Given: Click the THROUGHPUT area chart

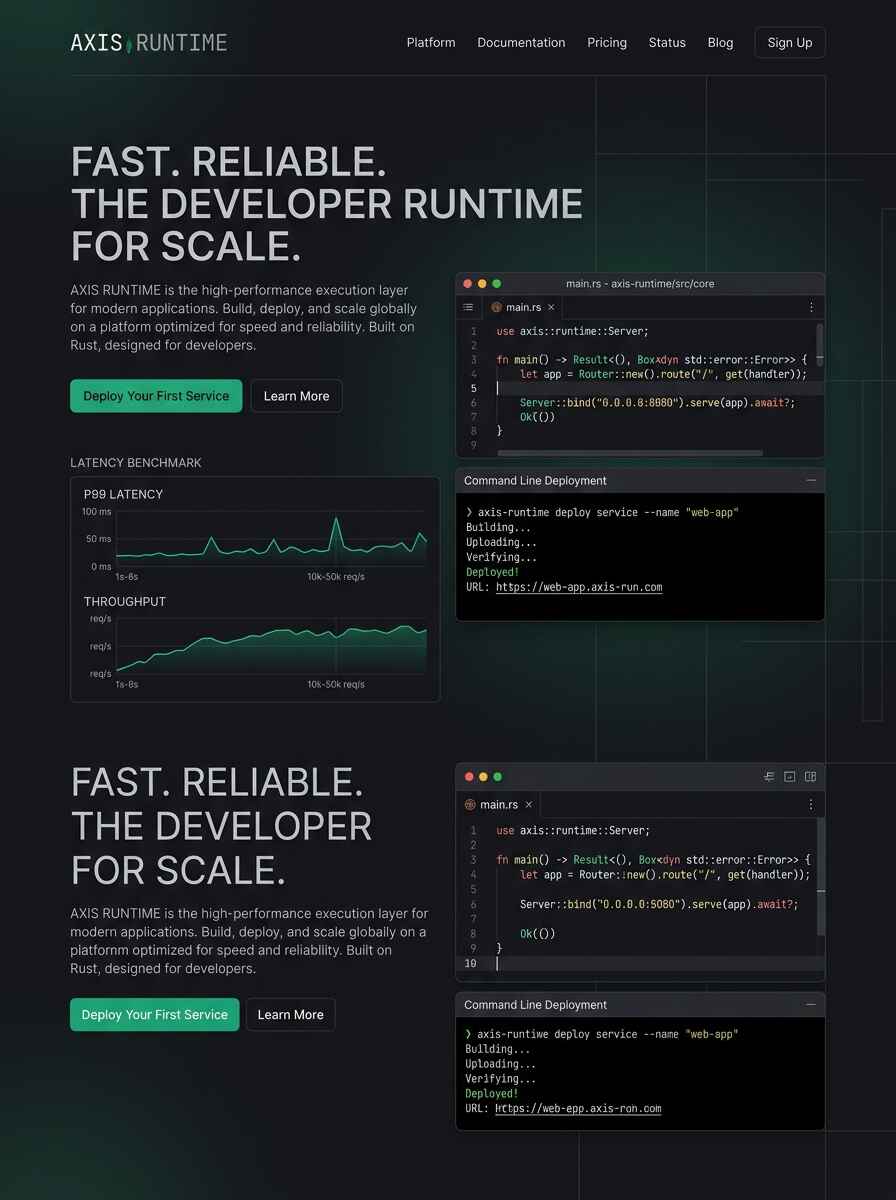Looking at the screenshot, I should pos(271,651).
